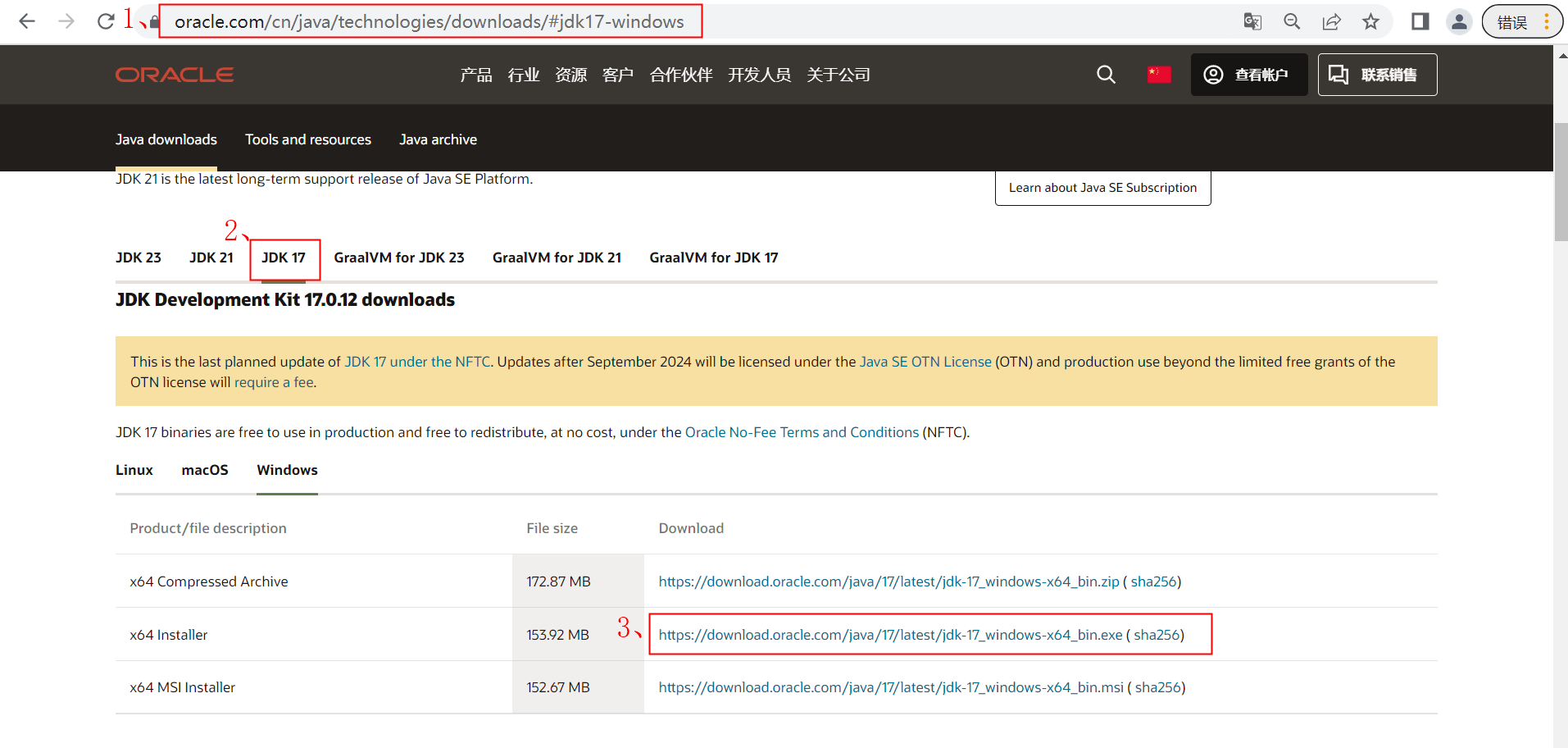
Task: Click the x64 Installer row label
Action: coord(168,635)
